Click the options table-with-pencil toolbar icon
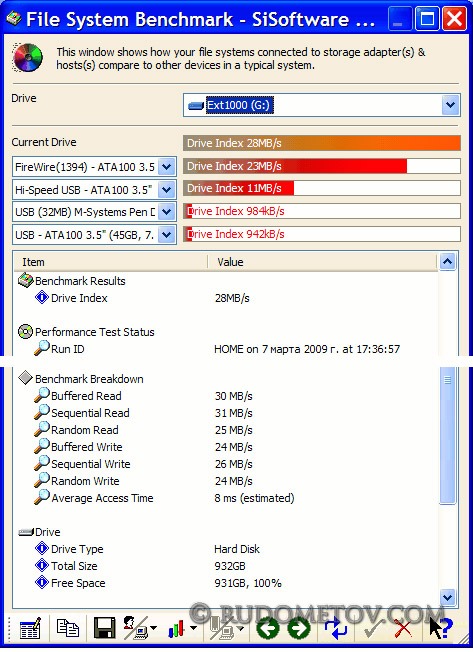473x652 pixels. coord(30,627)
